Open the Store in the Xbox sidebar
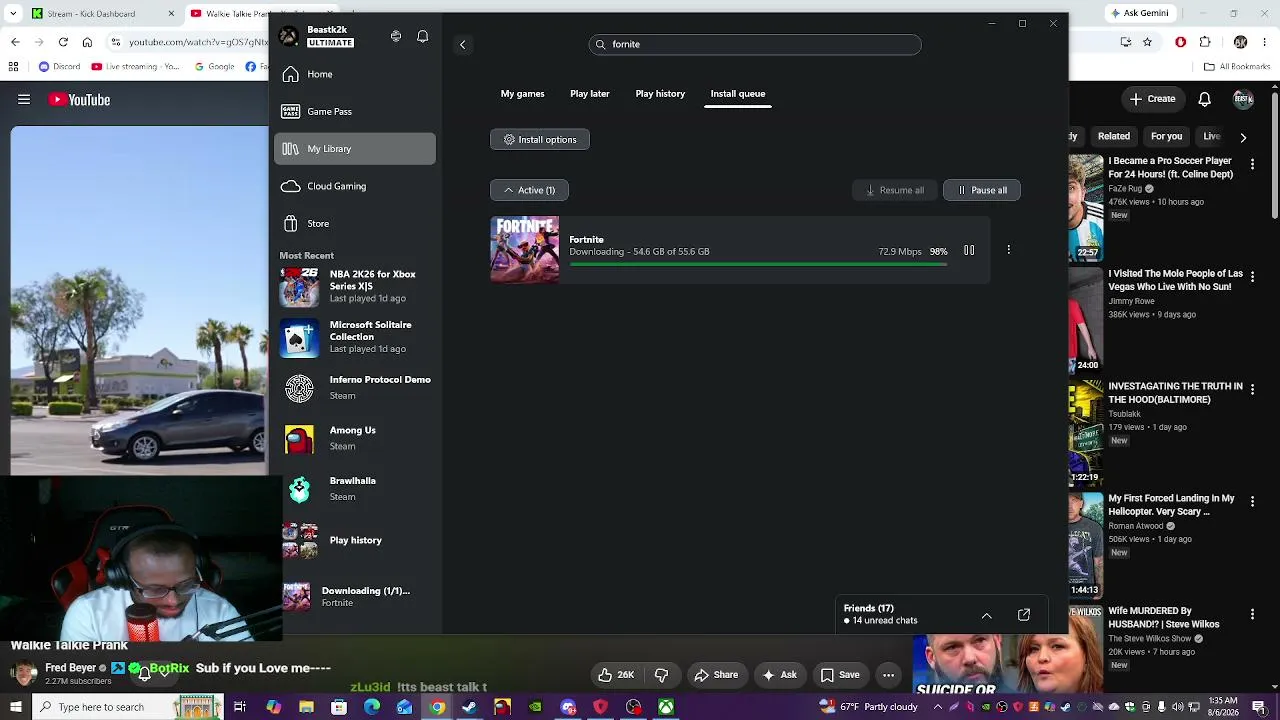The image size is (1280, 720). tap(355, 223)
